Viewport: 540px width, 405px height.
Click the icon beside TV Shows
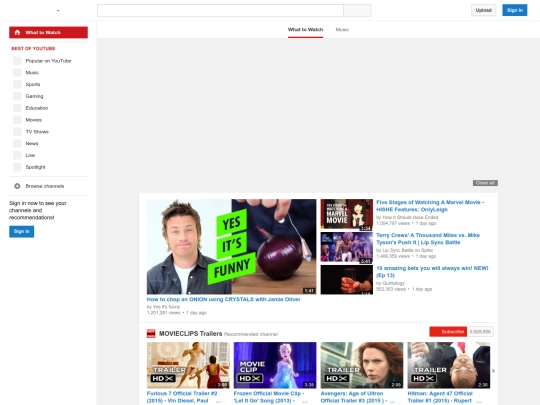[x=17, y=132]
